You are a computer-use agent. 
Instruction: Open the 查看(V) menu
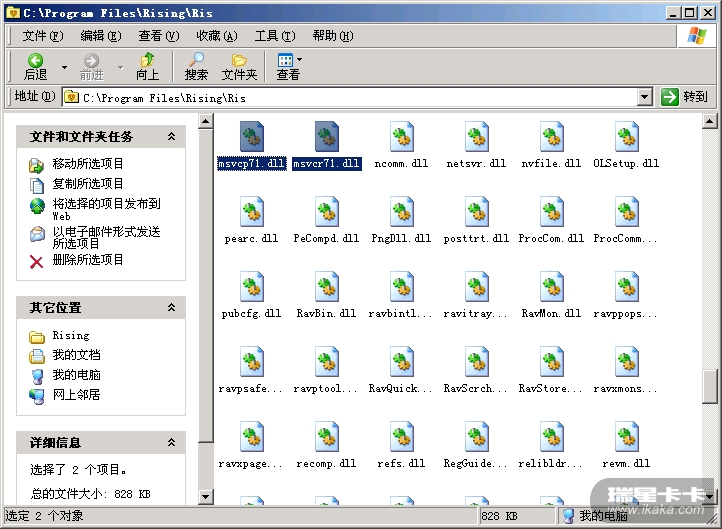(x=159, y=36)
